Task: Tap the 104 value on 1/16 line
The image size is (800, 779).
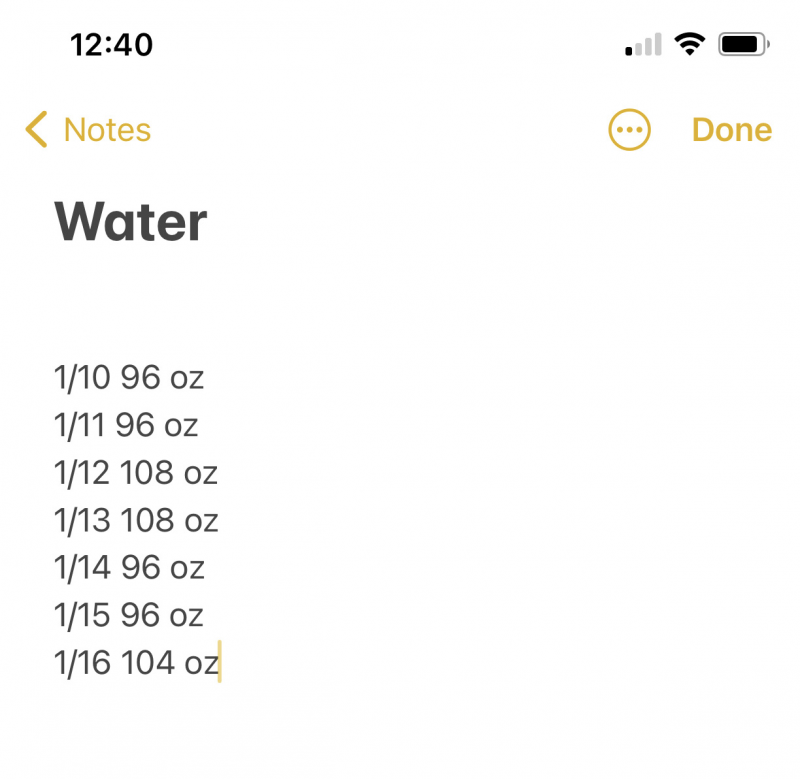Action: pos(147,662)
